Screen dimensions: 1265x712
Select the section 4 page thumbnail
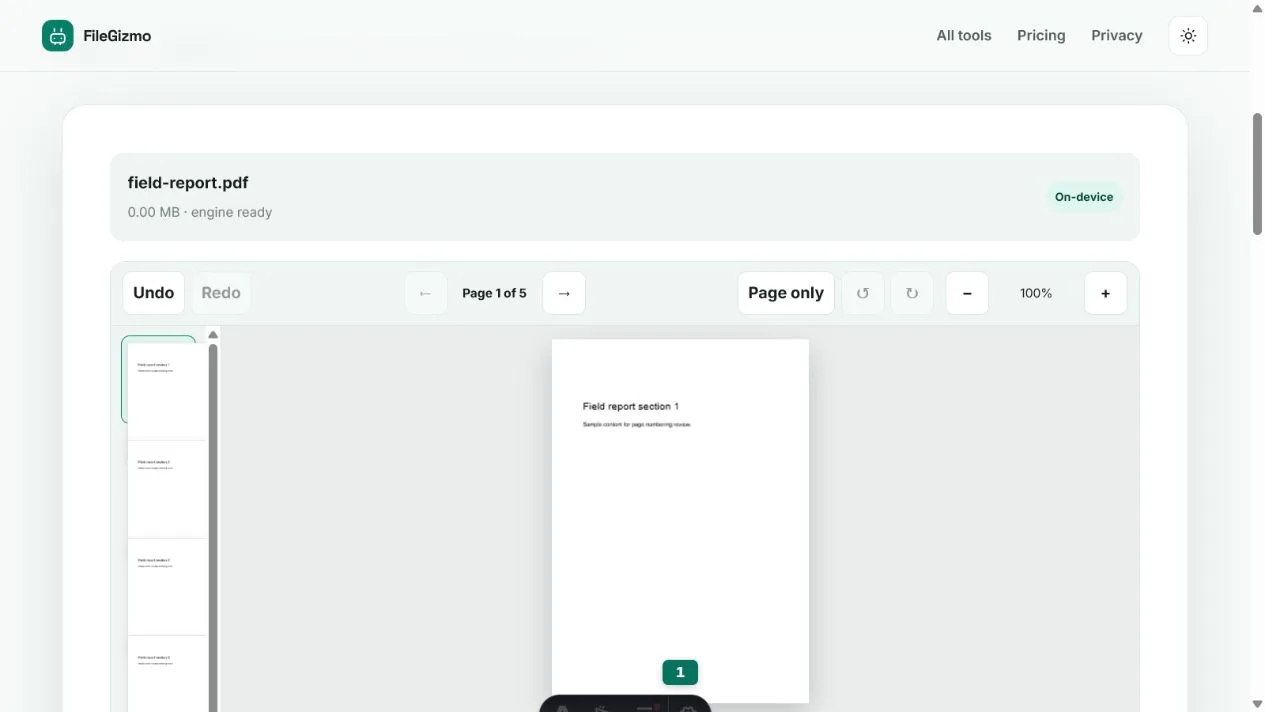(x=166, y=674)
